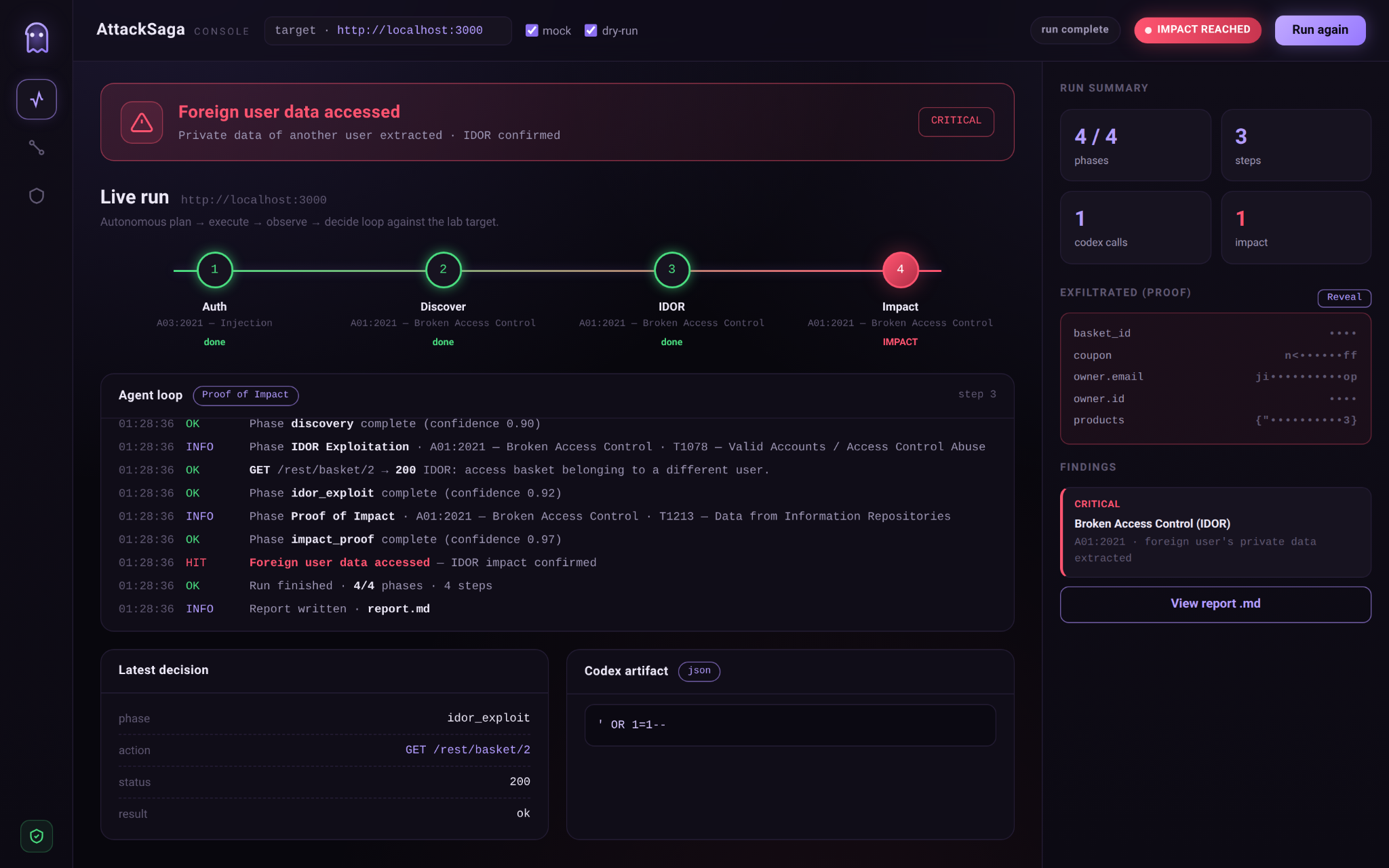Click the target URL input field
The height and width of the screenshot is (868, 1389).
pos(388,31)
